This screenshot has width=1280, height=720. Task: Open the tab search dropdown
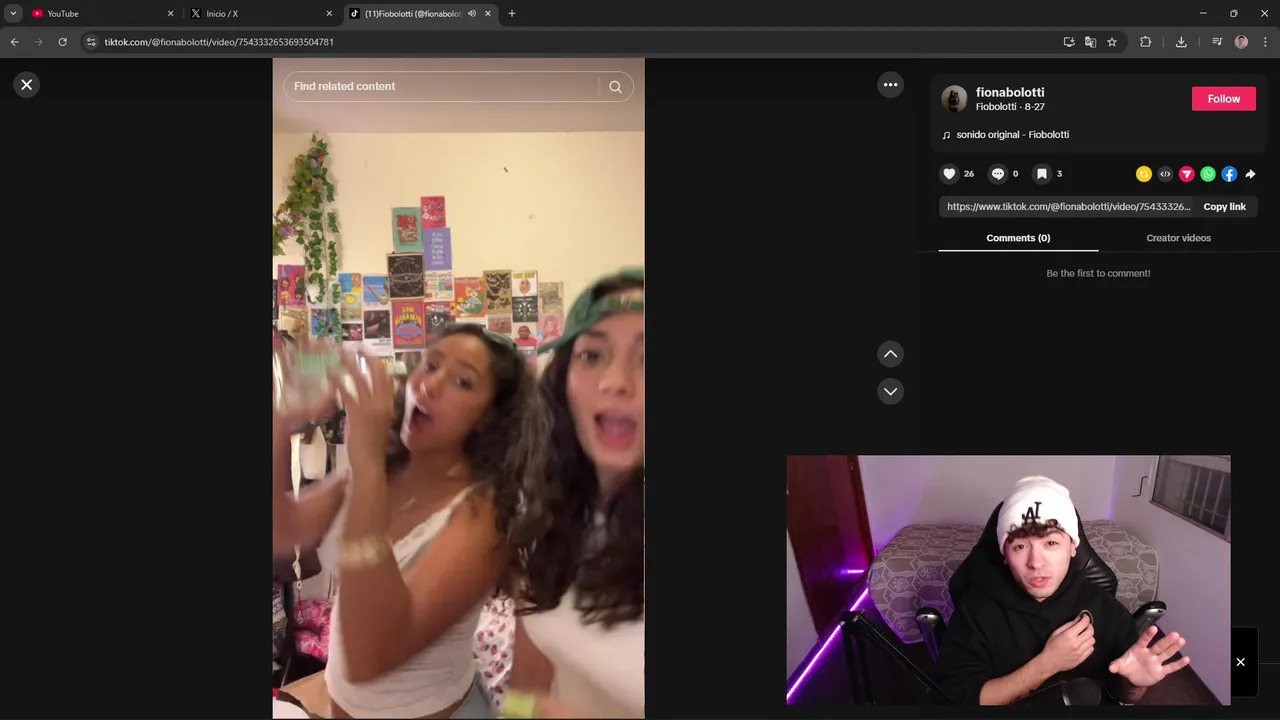(x=13, y=14)
